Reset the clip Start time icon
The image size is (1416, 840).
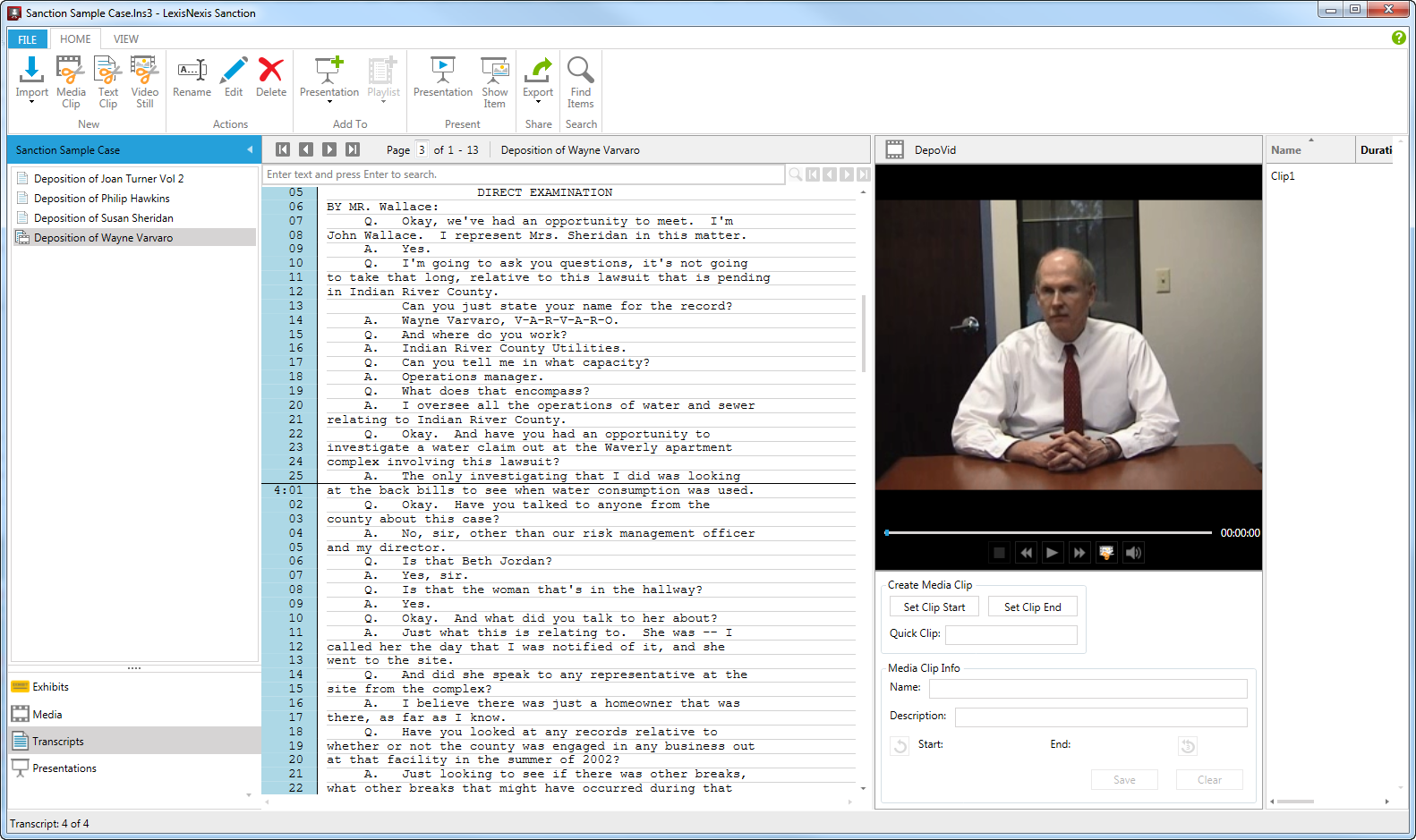pos(900,745)
